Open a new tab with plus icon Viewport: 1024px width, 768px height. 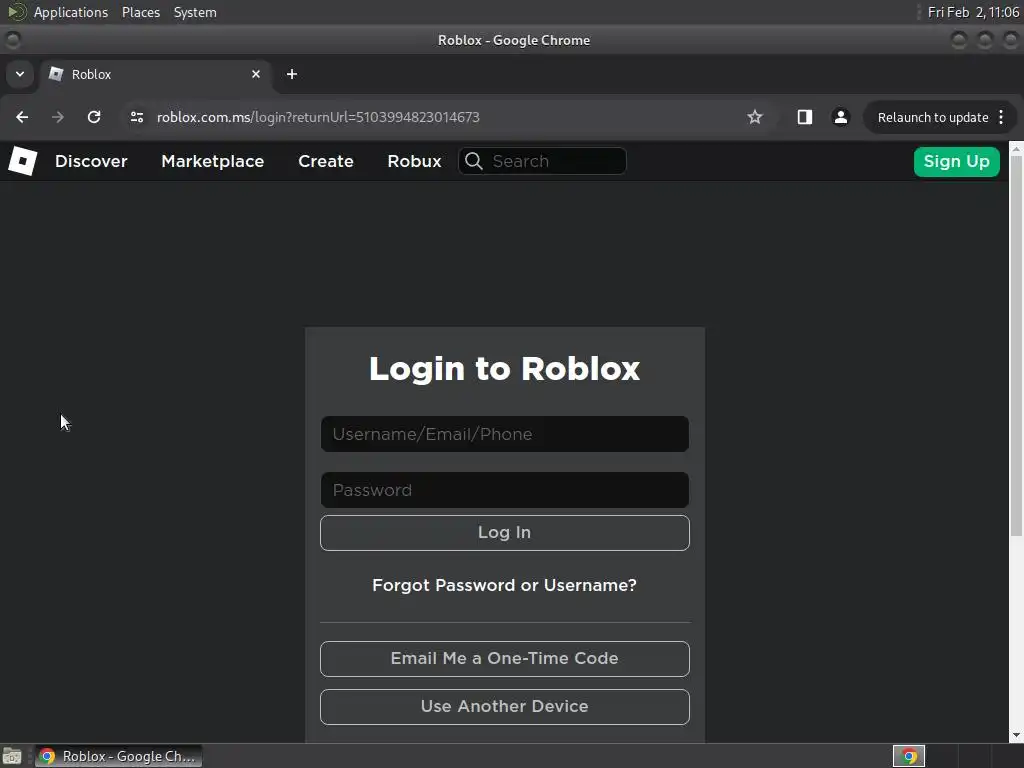click(x=292, y=74)
